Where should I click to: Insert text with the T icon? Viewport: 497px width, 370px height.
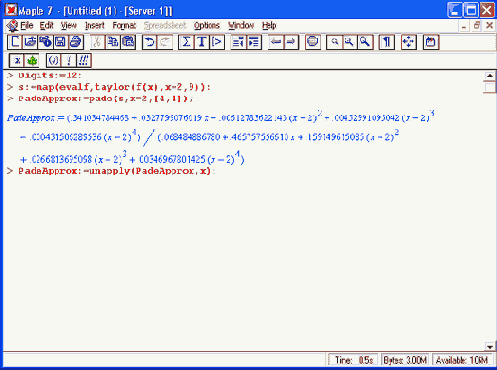[x=201, y=42]
